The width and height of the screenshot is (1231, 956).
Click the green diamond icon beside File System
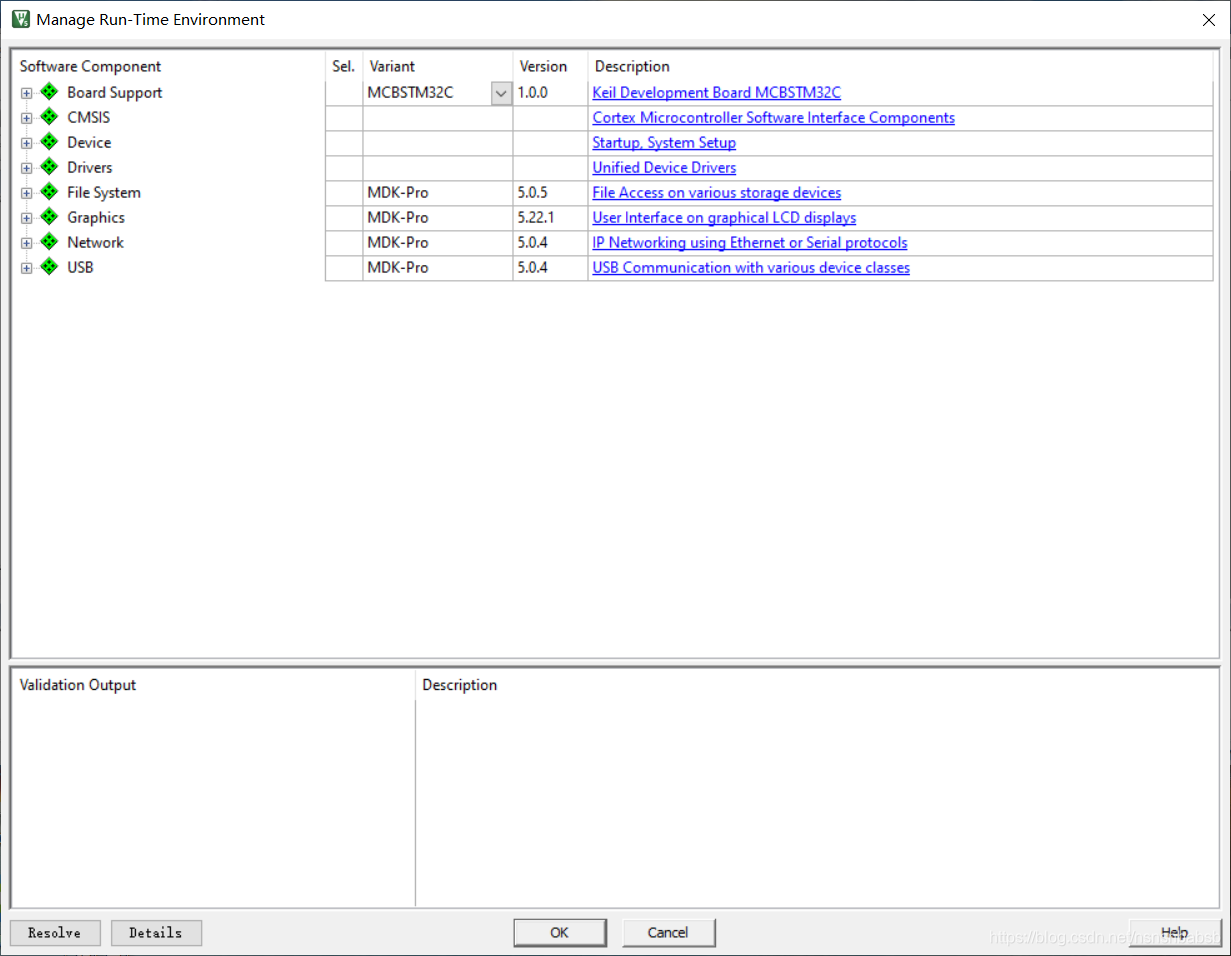coord(50,192)
